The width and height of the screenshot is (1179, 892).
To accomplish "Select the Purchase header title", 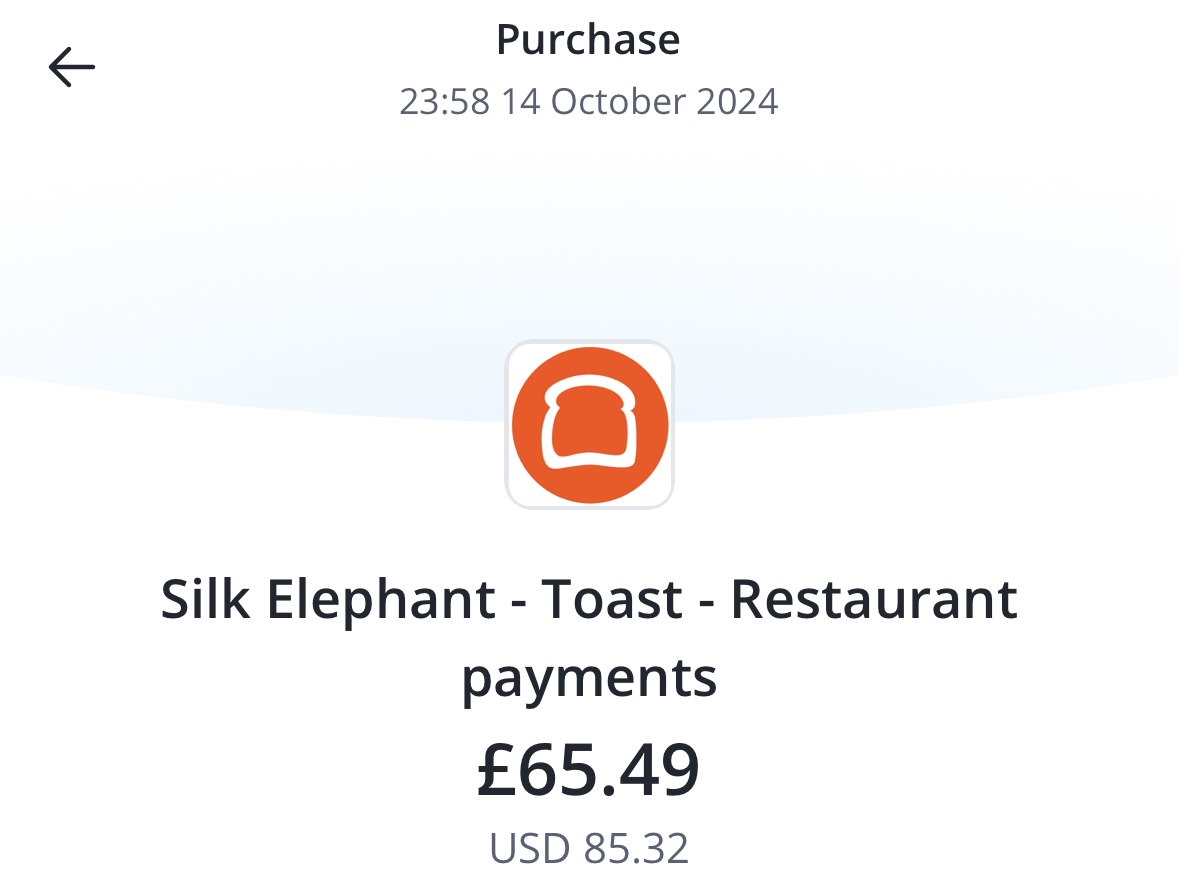I will (x=588, y=40).
